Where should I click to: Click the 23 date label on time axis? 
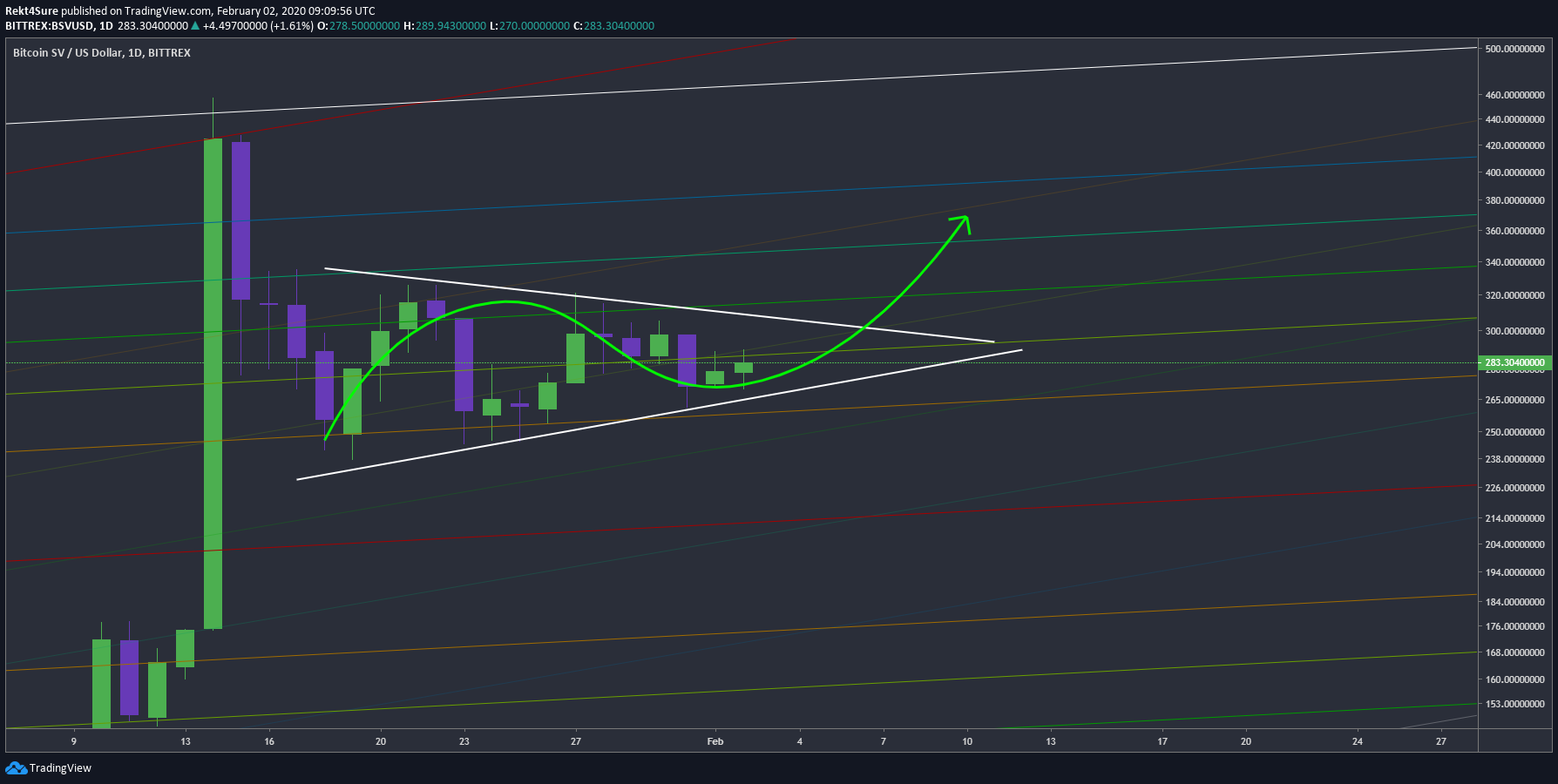click(x=464, y=741)
